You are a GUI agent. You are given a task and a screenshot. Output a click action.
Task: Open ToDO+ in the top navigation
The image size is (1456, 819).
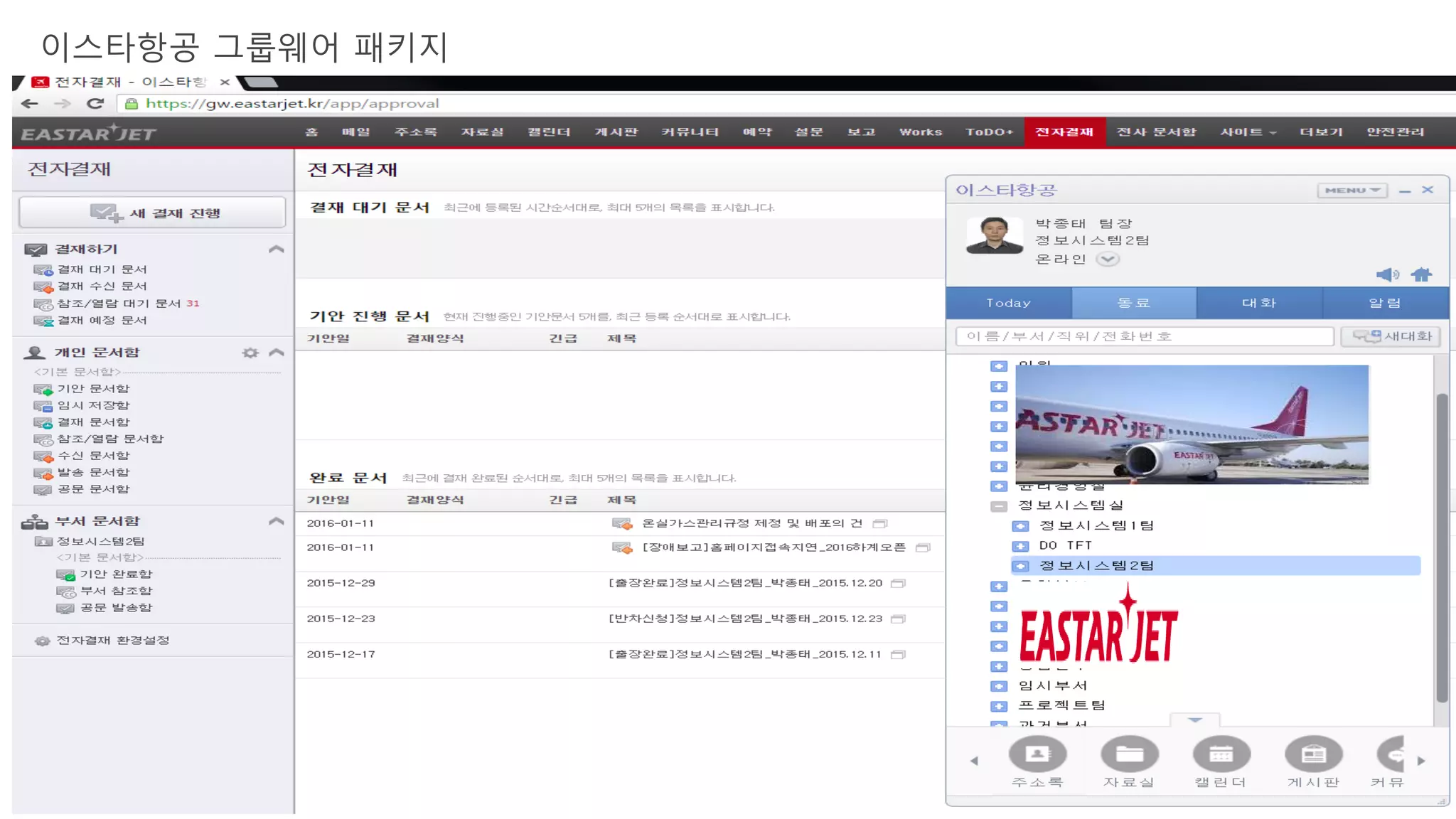coord(989,132)
